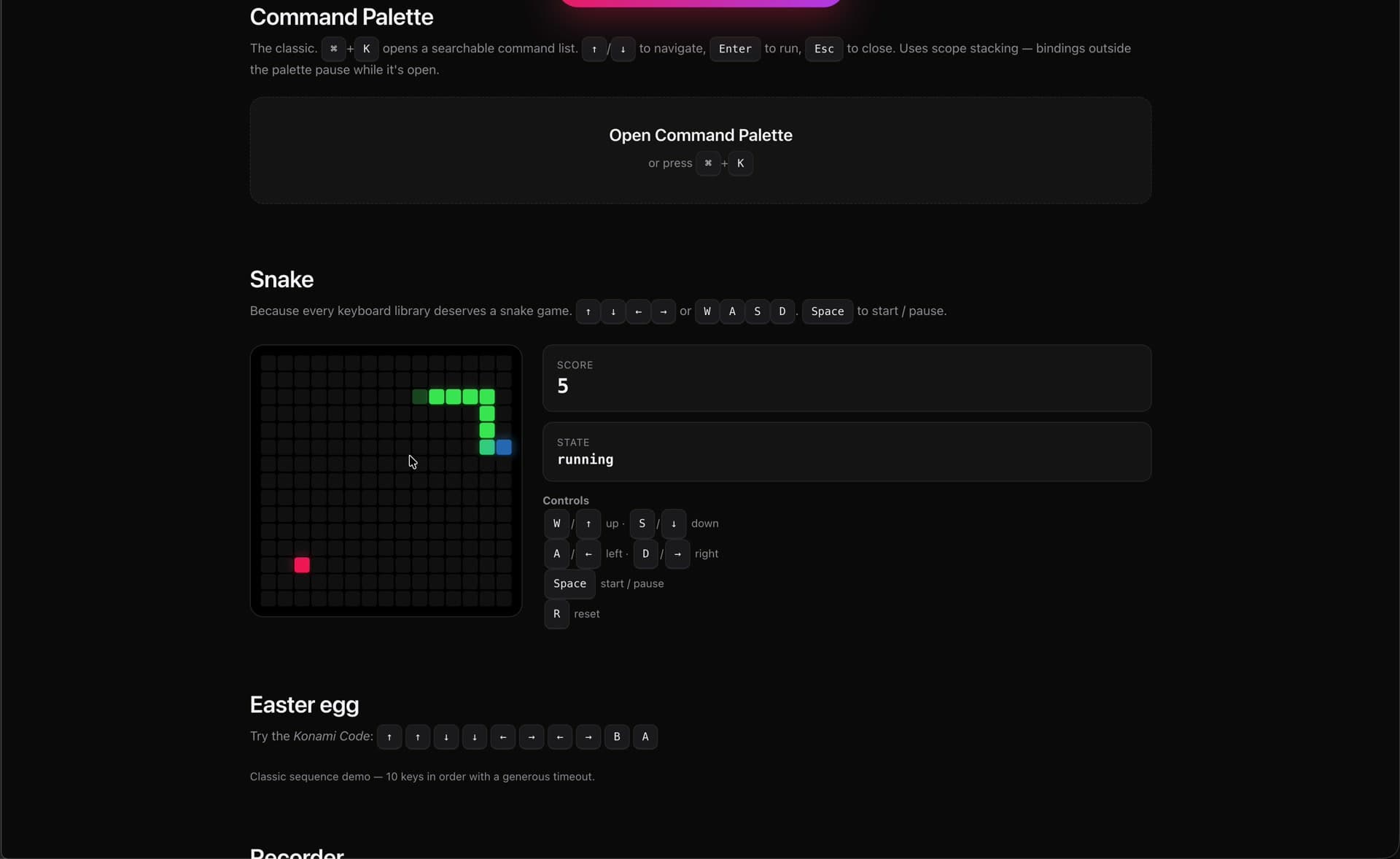
Task: Click the R key badge labeled reset
Action: point(556,614)
